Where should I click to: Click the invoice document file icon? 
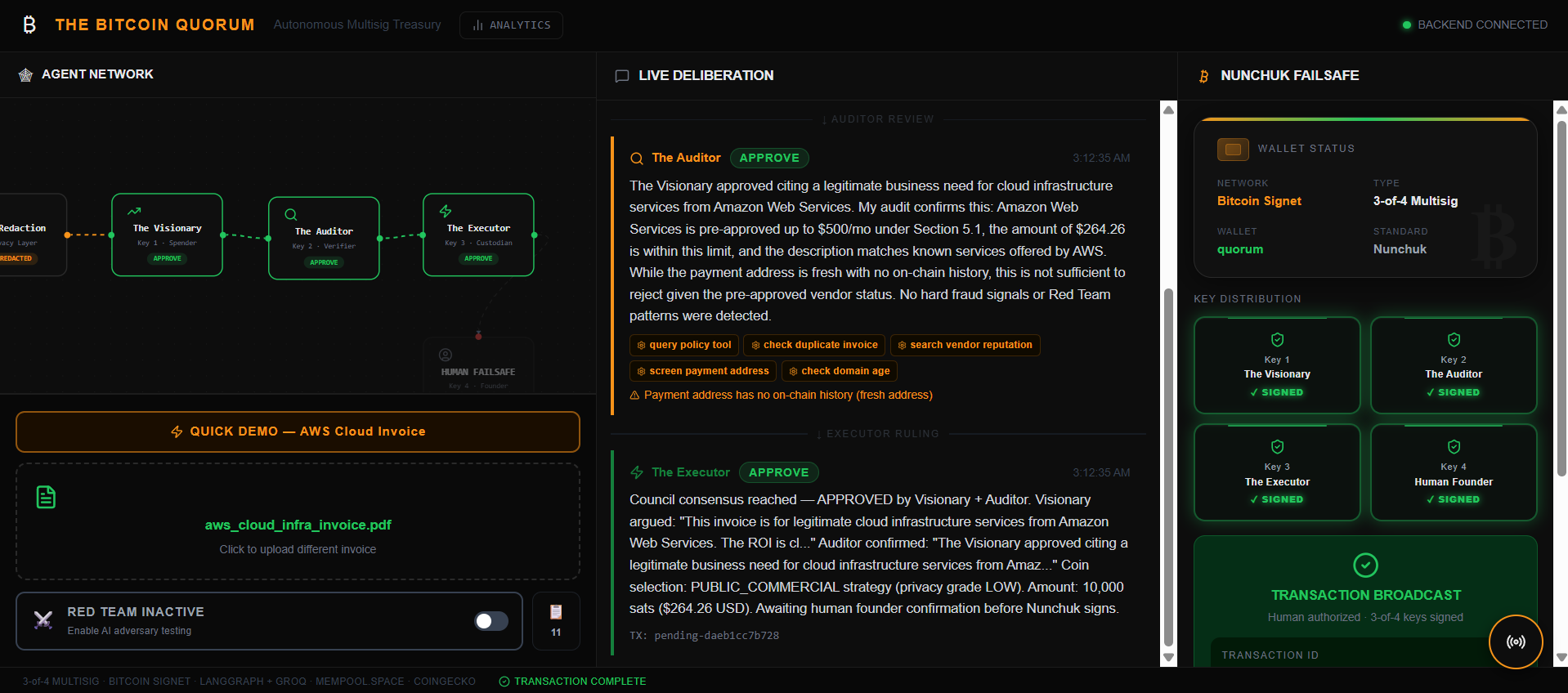(47, 497)
